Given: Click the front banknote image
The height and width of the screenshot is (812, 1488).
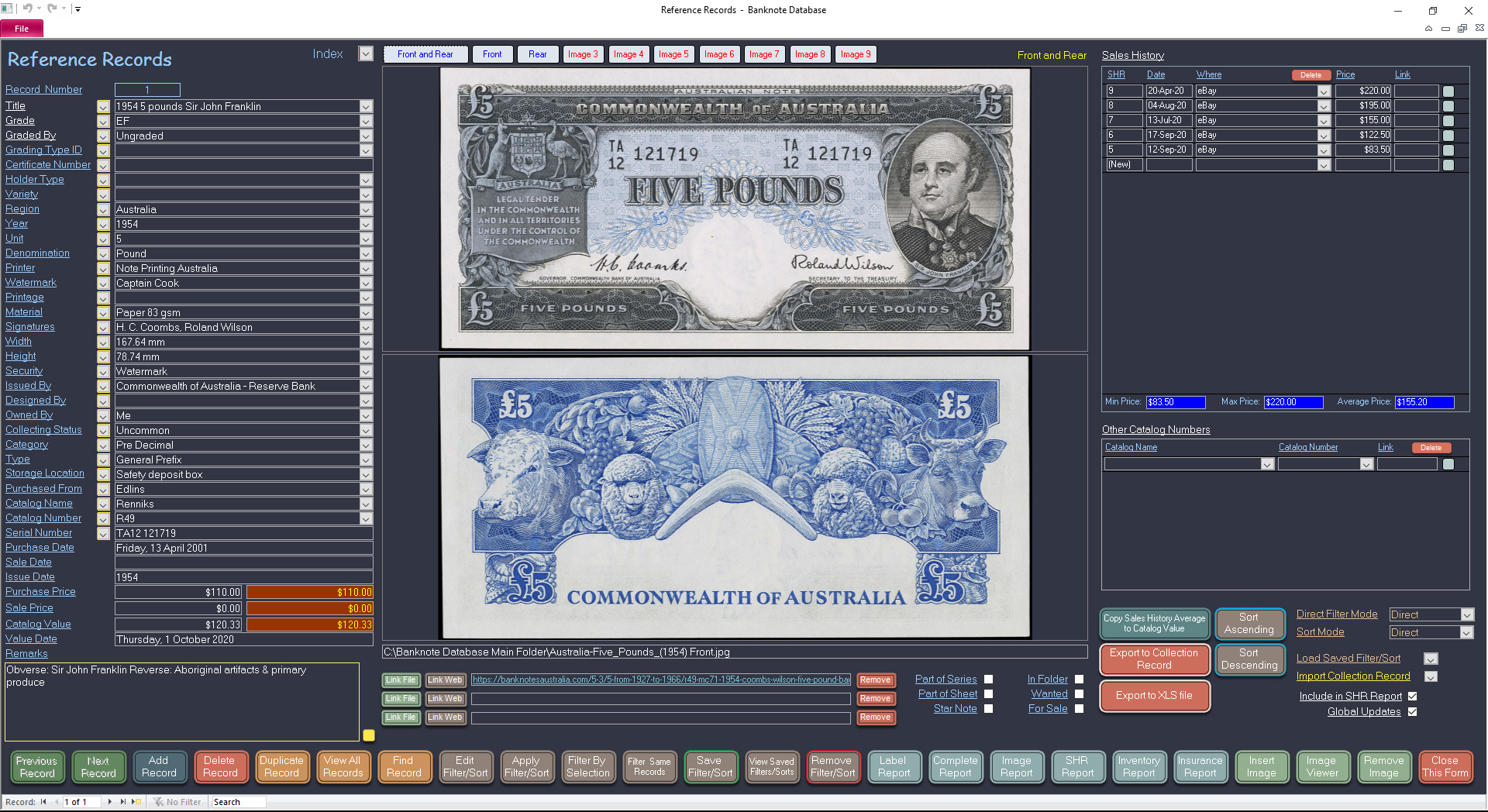Looking at the screenshot, I should coord(735,209).
